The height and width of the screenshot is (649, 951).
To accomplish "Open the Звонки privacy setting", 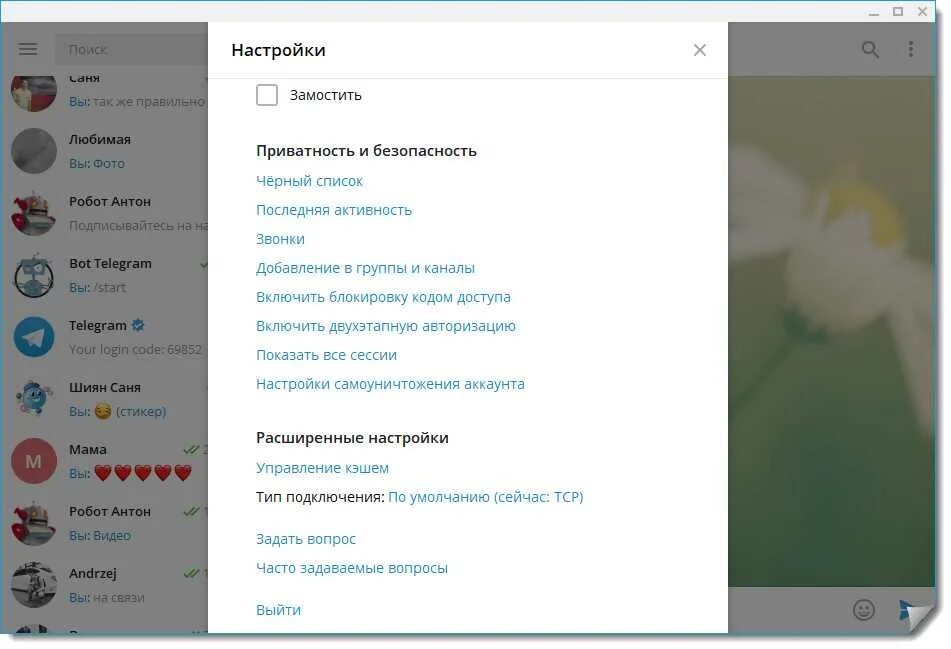I will point(280,238).
